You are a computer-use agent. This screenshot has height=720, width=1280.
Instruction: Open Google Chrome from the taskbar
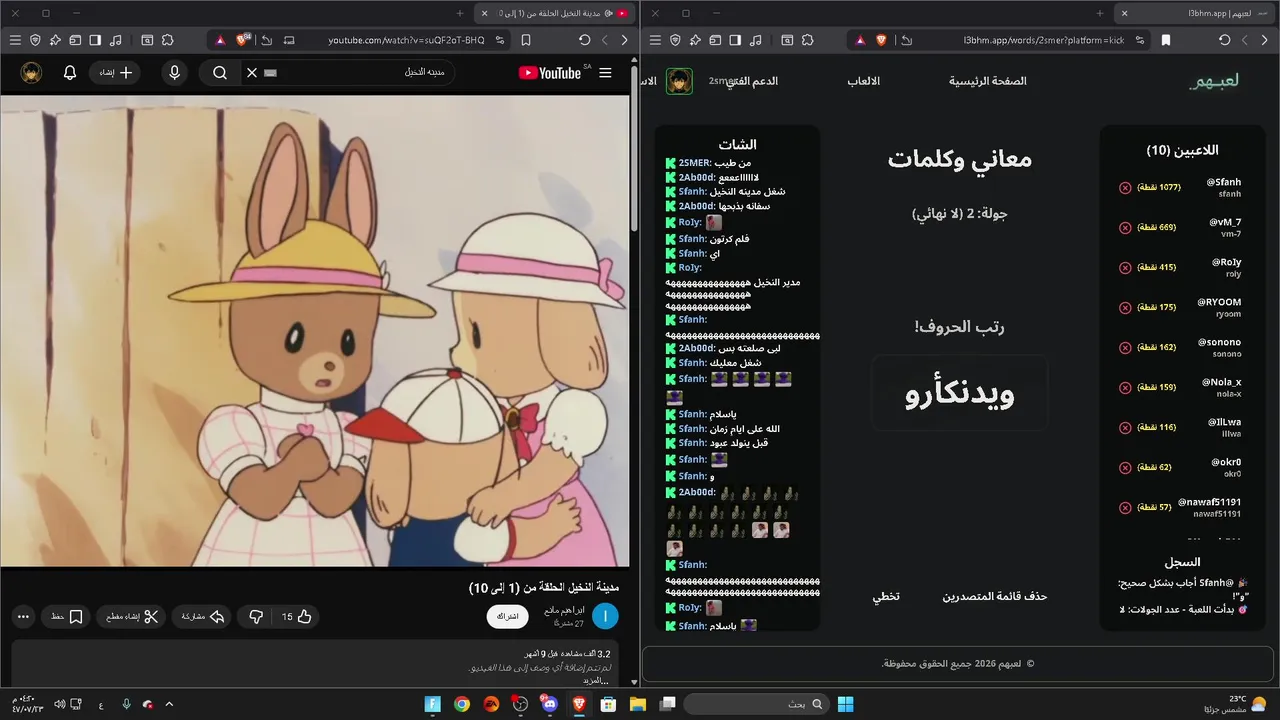coord(461,704)
